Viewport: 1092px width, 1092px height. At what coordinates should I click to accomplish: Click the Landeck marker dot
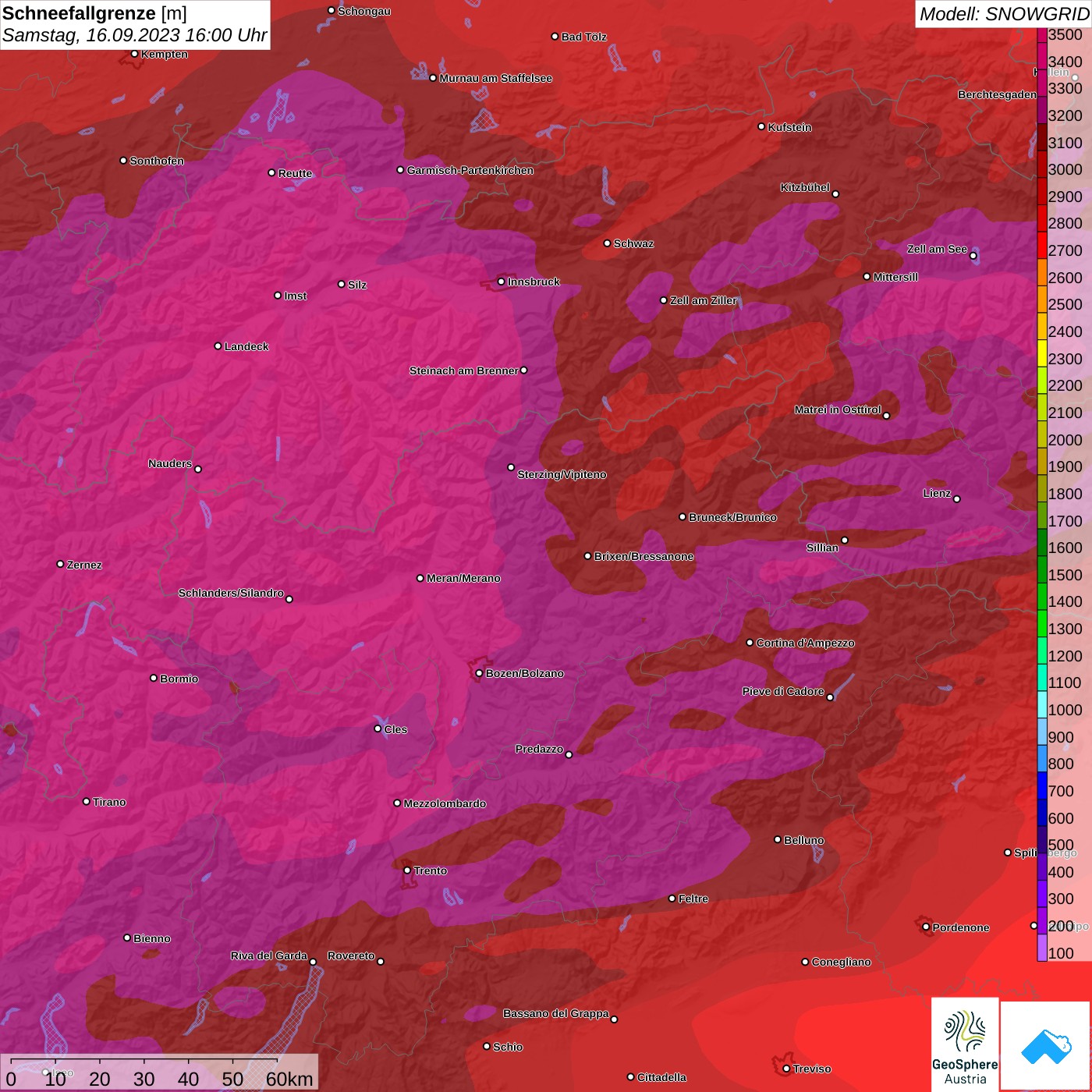(218, 346)
